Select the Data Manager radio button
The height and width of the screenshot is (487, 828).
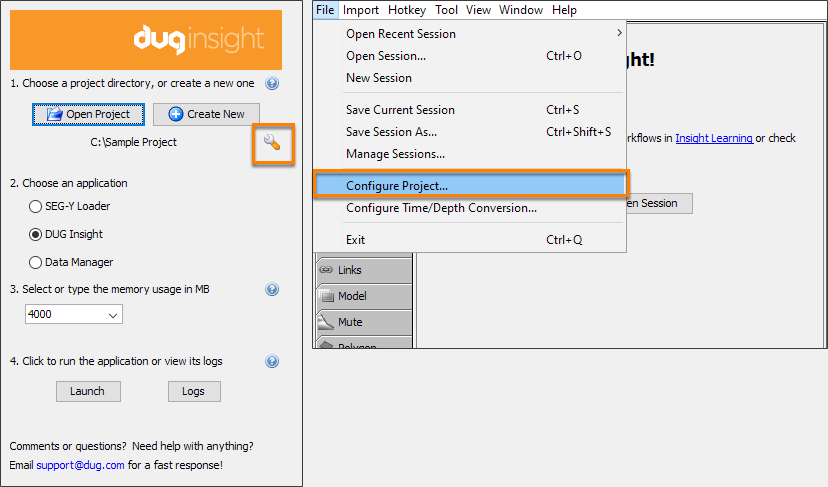pyautogui.click(x=35, y=263)
